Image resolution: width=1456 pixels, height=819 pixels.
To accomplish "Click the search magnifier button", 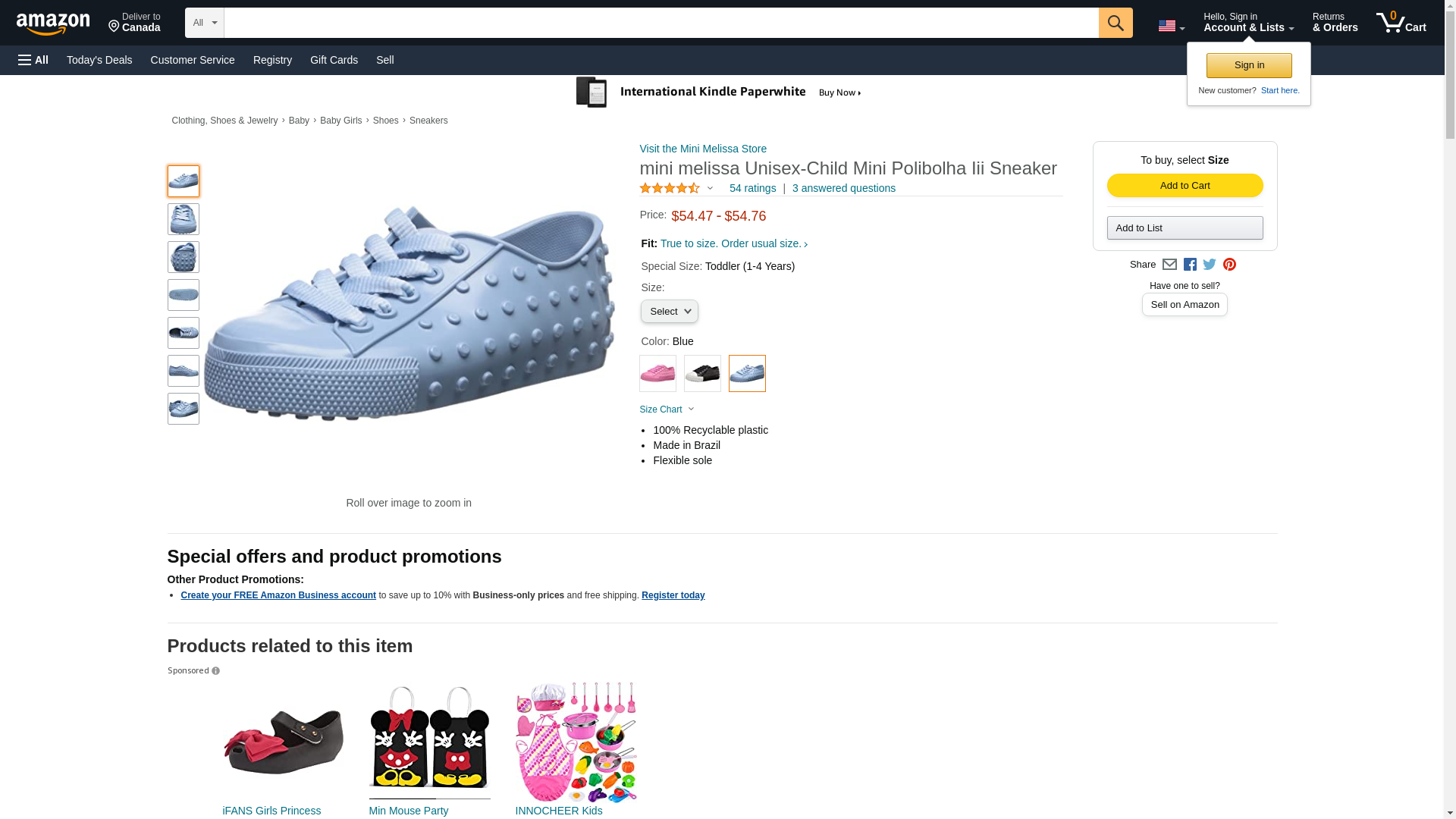I will [x=1115, y=23].
